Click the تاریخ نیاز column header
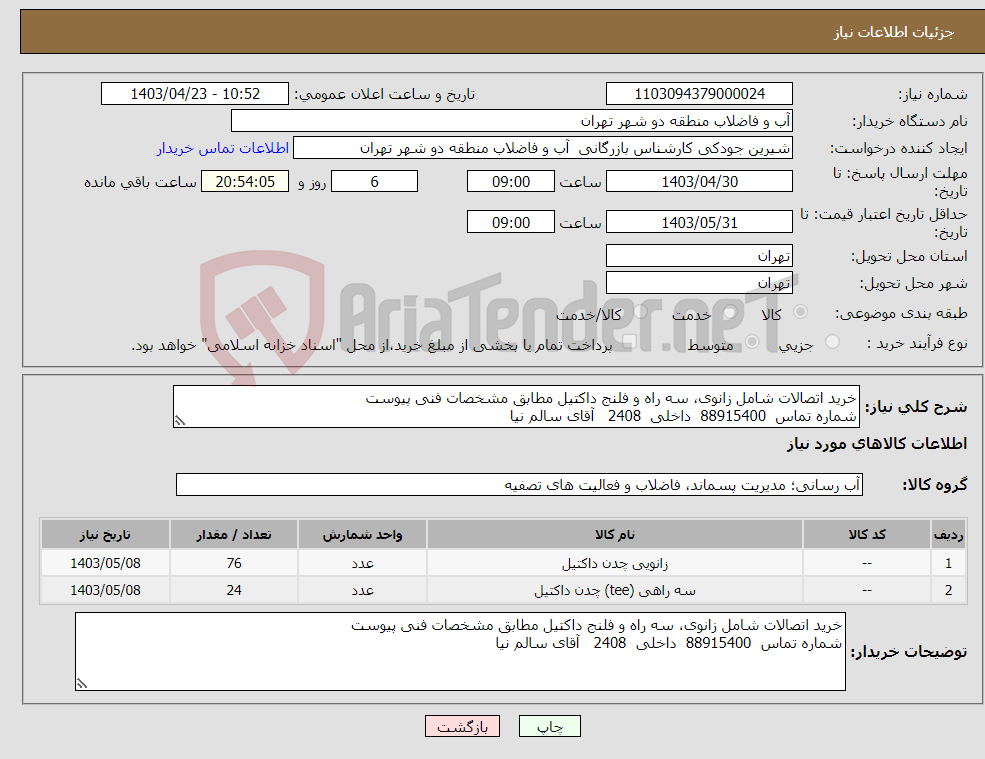985x759 pixels. (x=106, y=535)
